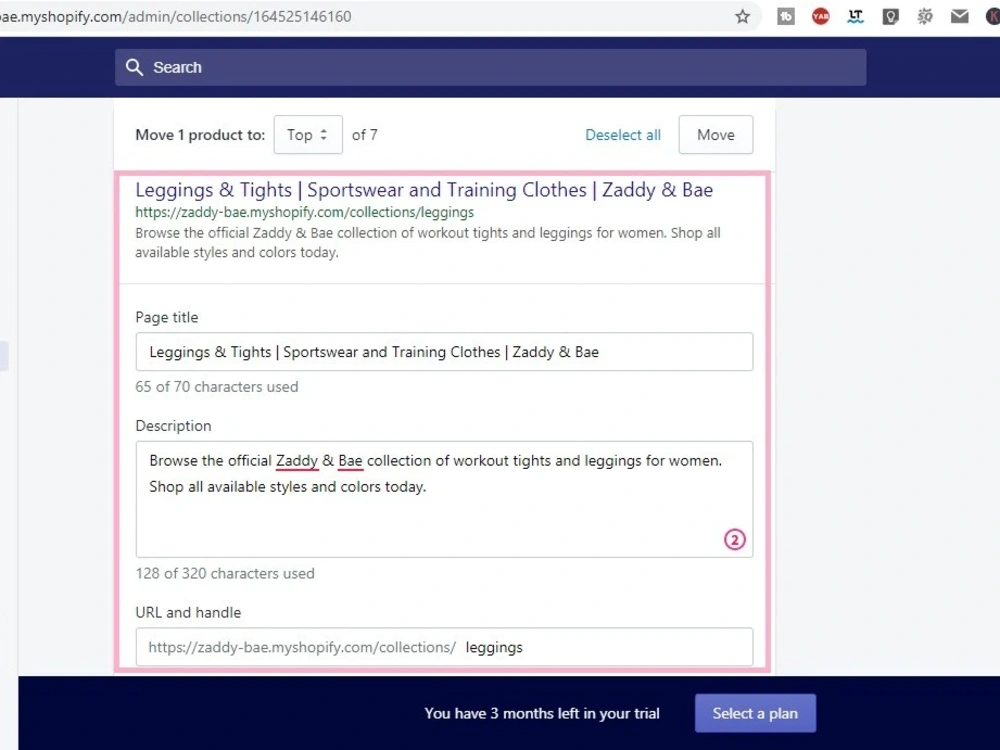Open the 'fb' browser extension icon
Screen dimensions: 1000x750
[786, 17]
